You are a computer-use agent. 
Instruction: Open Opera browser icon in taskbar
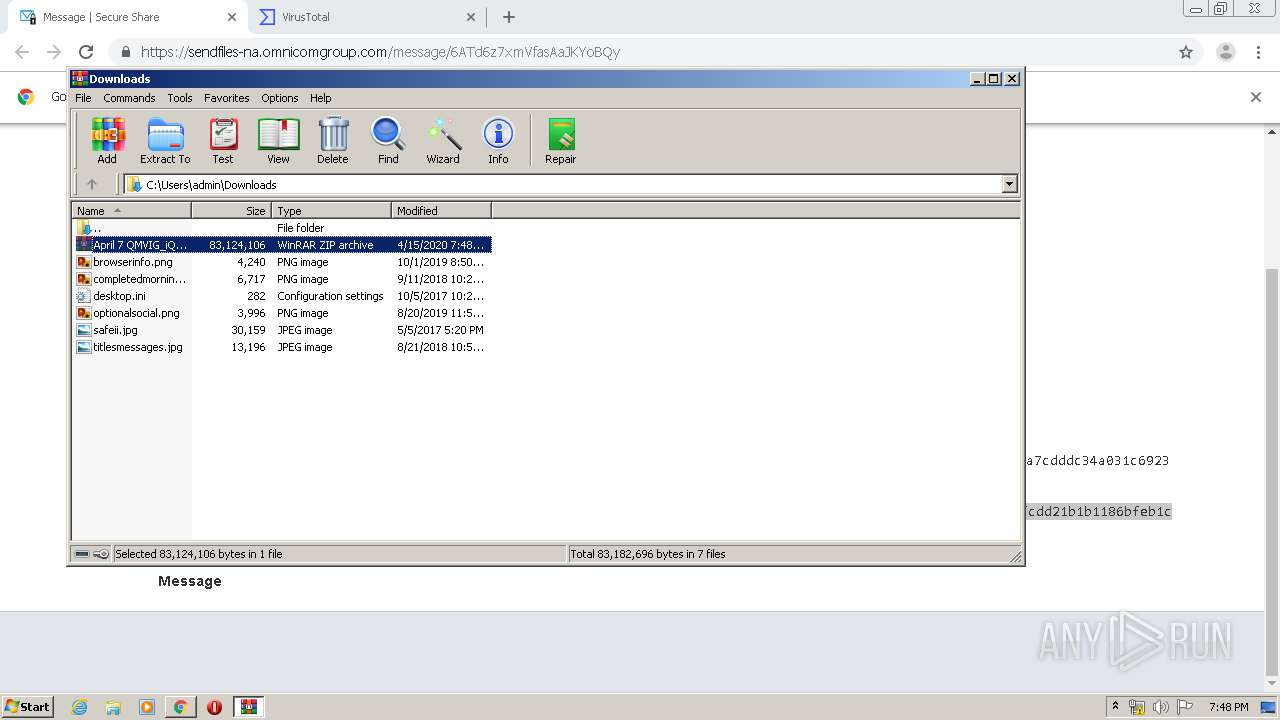(214, 707)
